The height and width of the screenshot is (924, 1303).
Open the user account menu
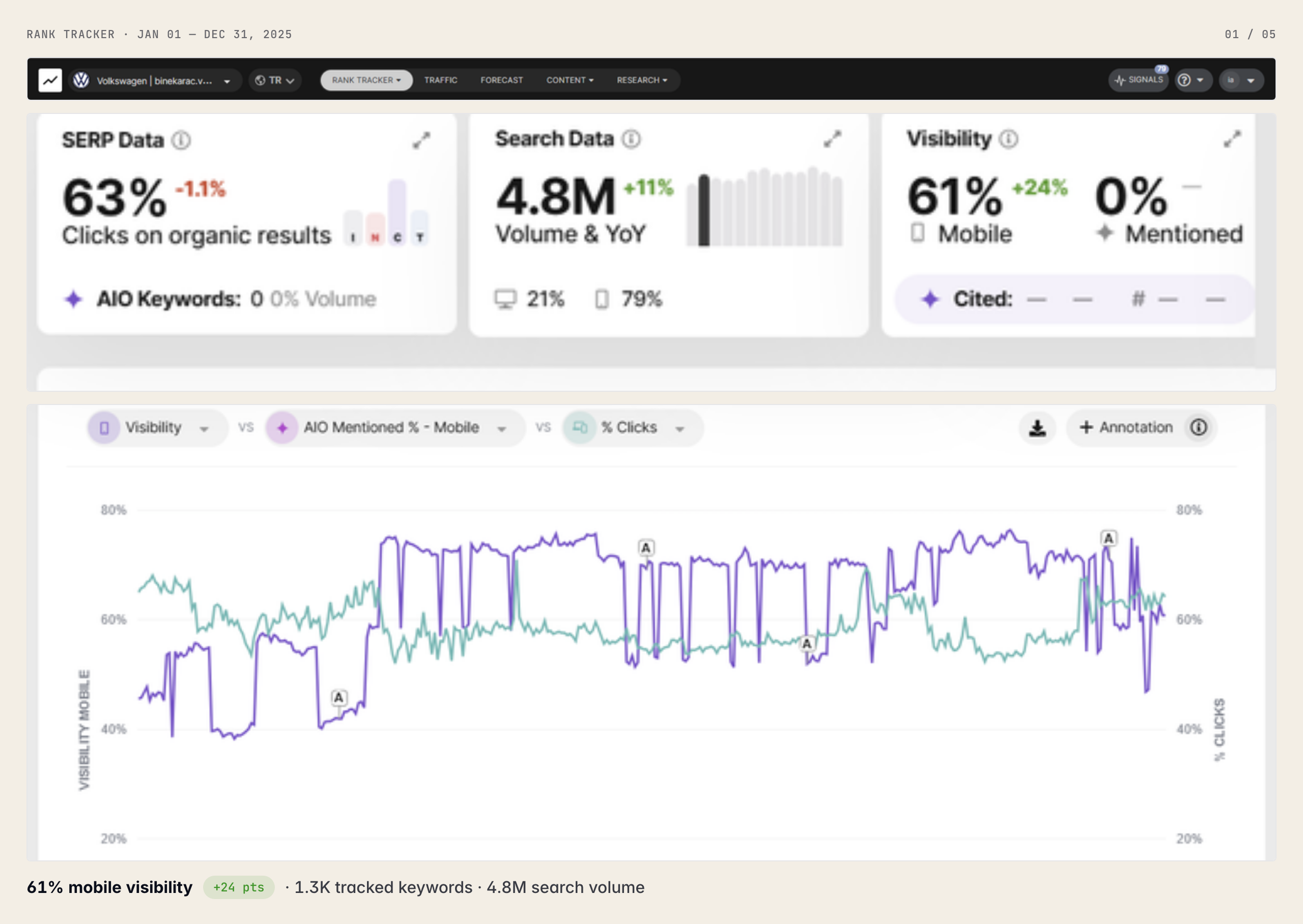point(1241,80)
